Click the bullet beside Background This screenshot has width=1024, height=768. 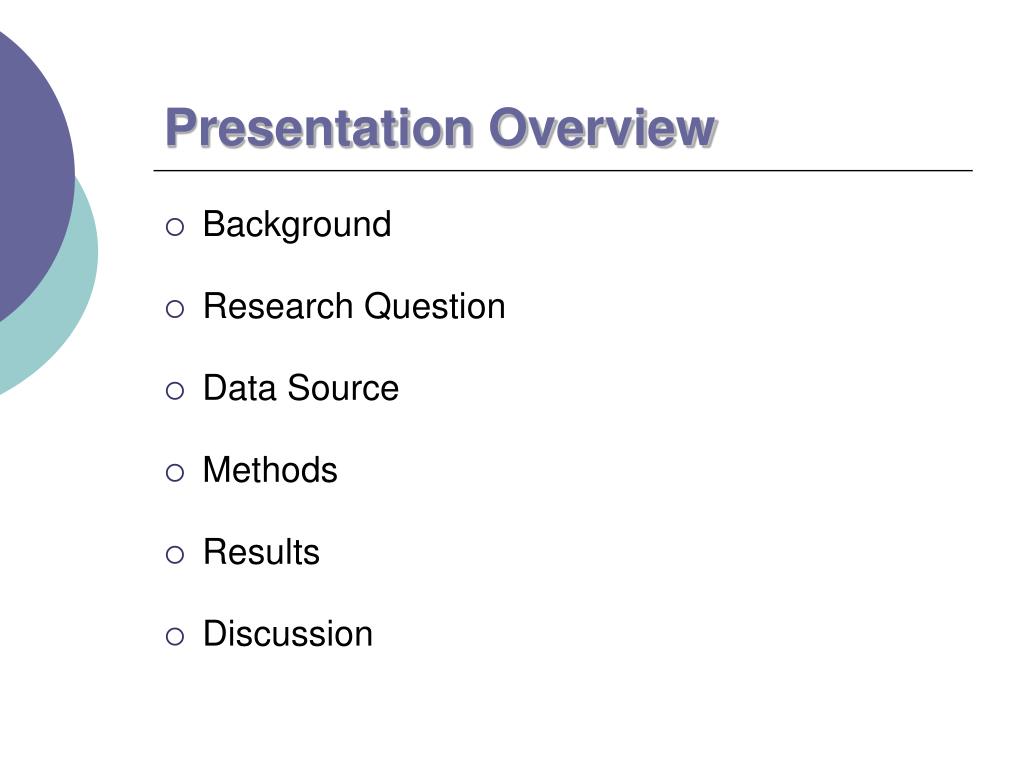point(175,227)
